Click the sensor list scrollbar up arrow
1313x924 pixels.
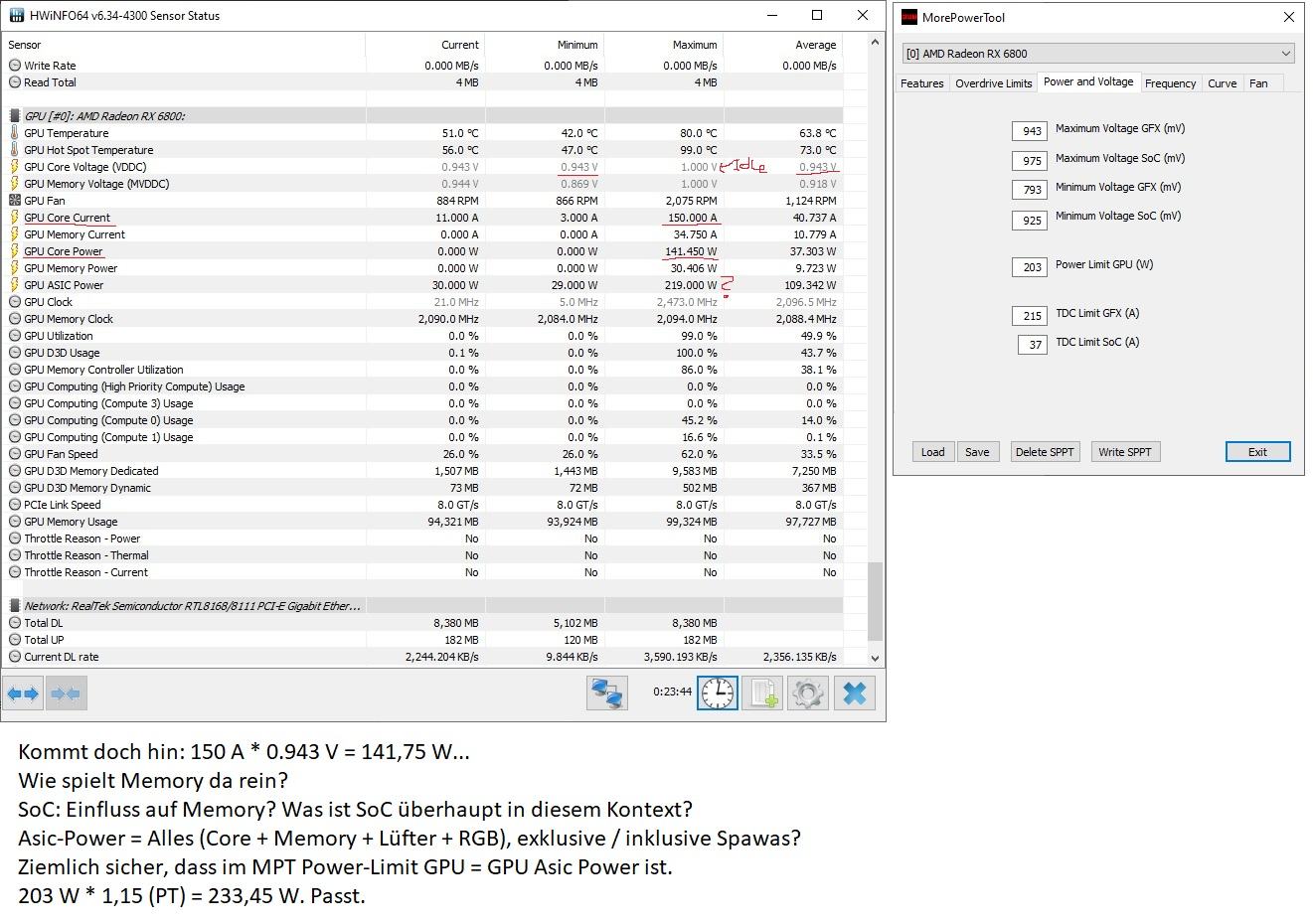(x=875, y=42)
